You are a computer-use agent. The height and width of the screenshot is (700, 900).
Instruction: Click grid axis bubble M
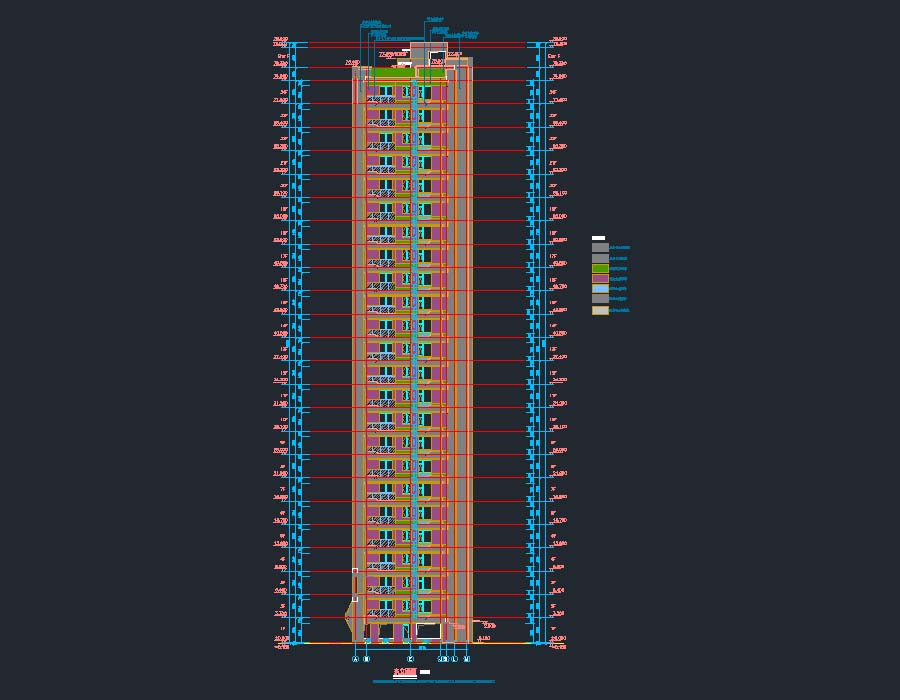467,659
